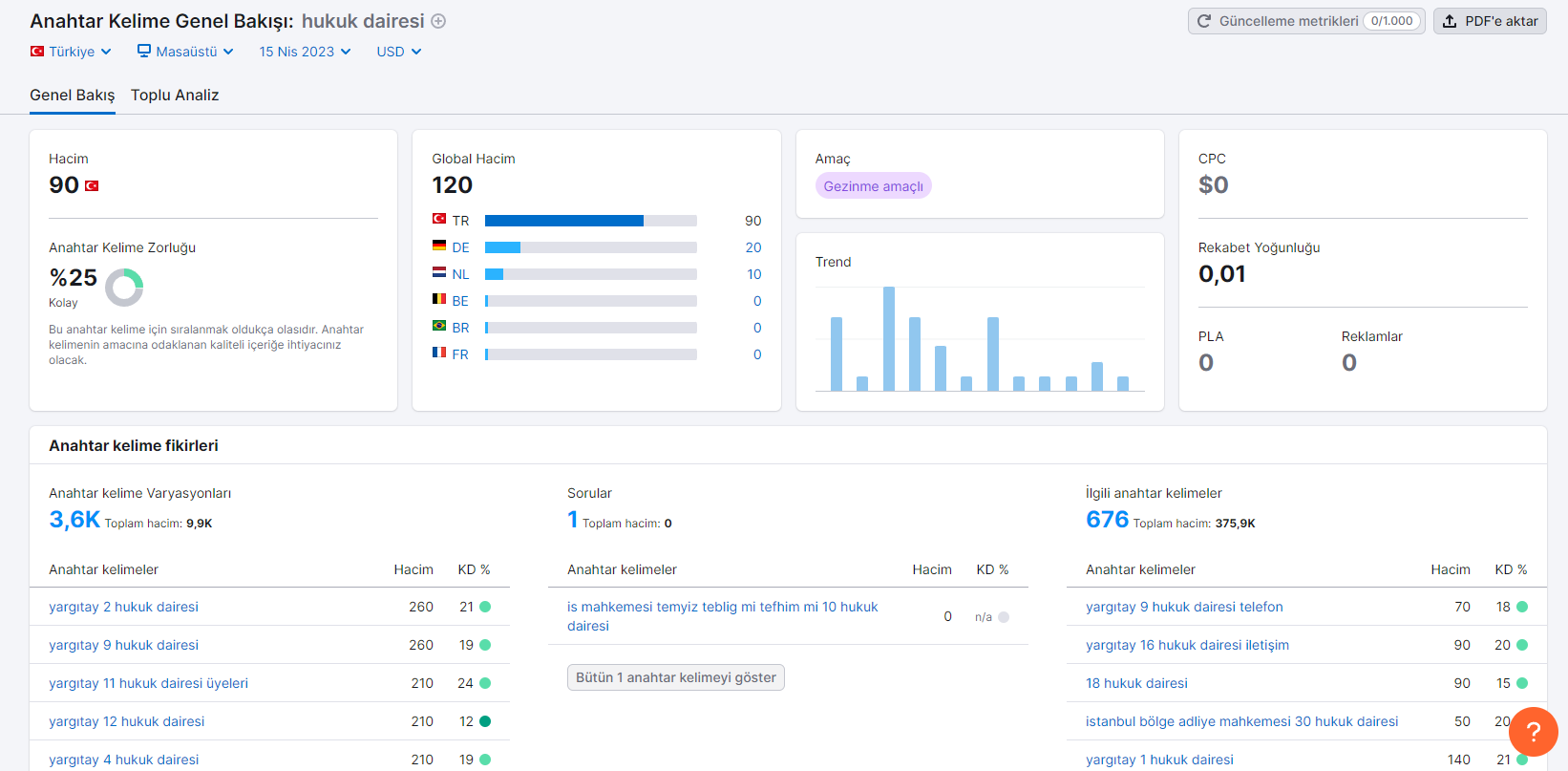The width and height of the screenshot is (1568, 771).
Task: Click the refresh icon in Güncelleme metrikleri
Action: pos(1204,21)
